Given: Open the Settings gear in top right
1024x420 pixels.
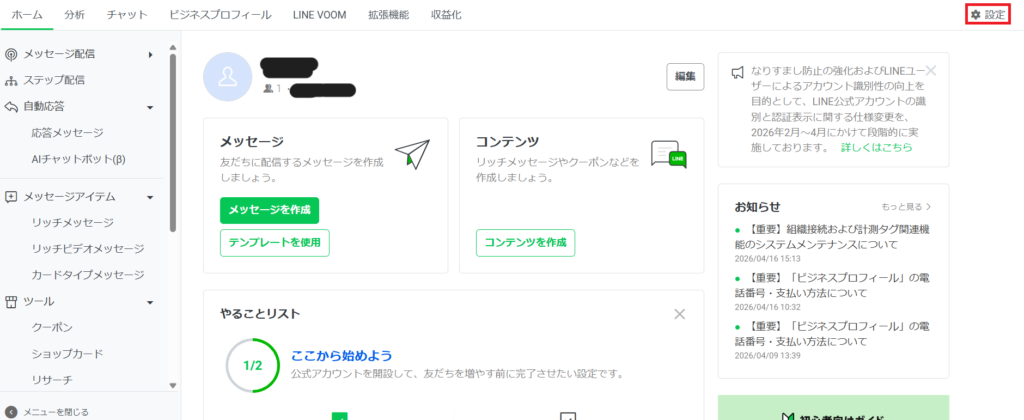Looking at the screenshot, I should (988, 15).
